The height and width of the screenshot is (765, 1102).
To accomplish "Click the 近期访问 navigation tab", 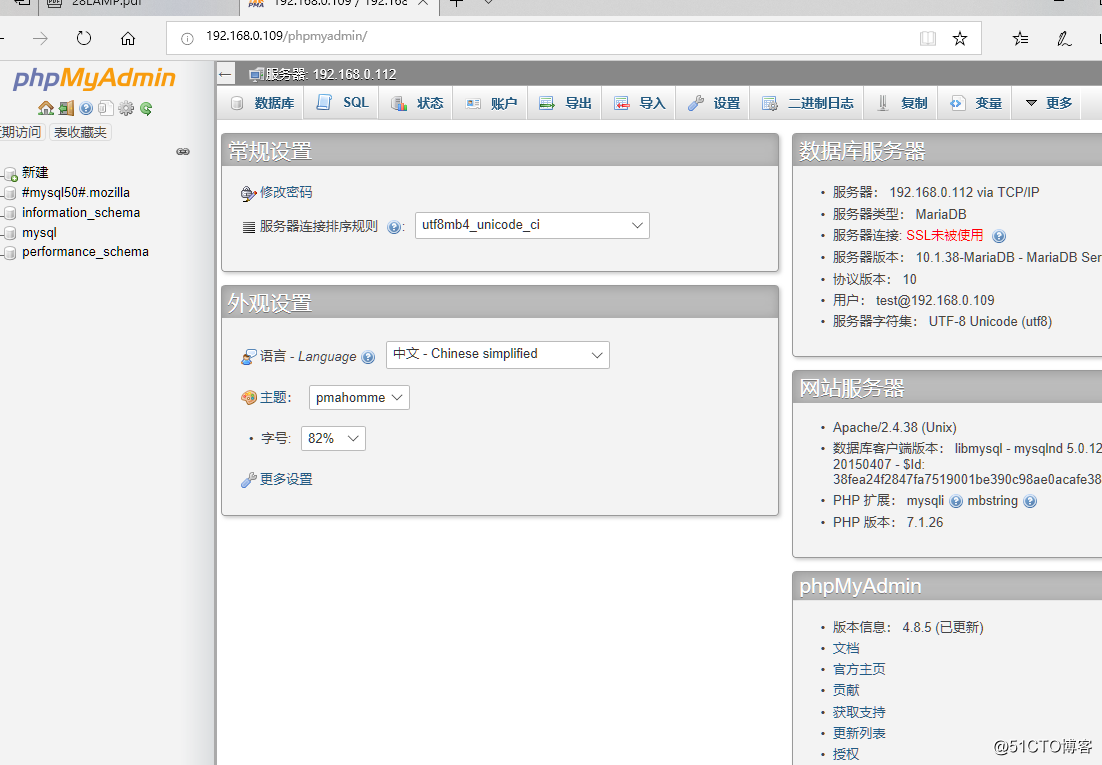I will [21, 132].
